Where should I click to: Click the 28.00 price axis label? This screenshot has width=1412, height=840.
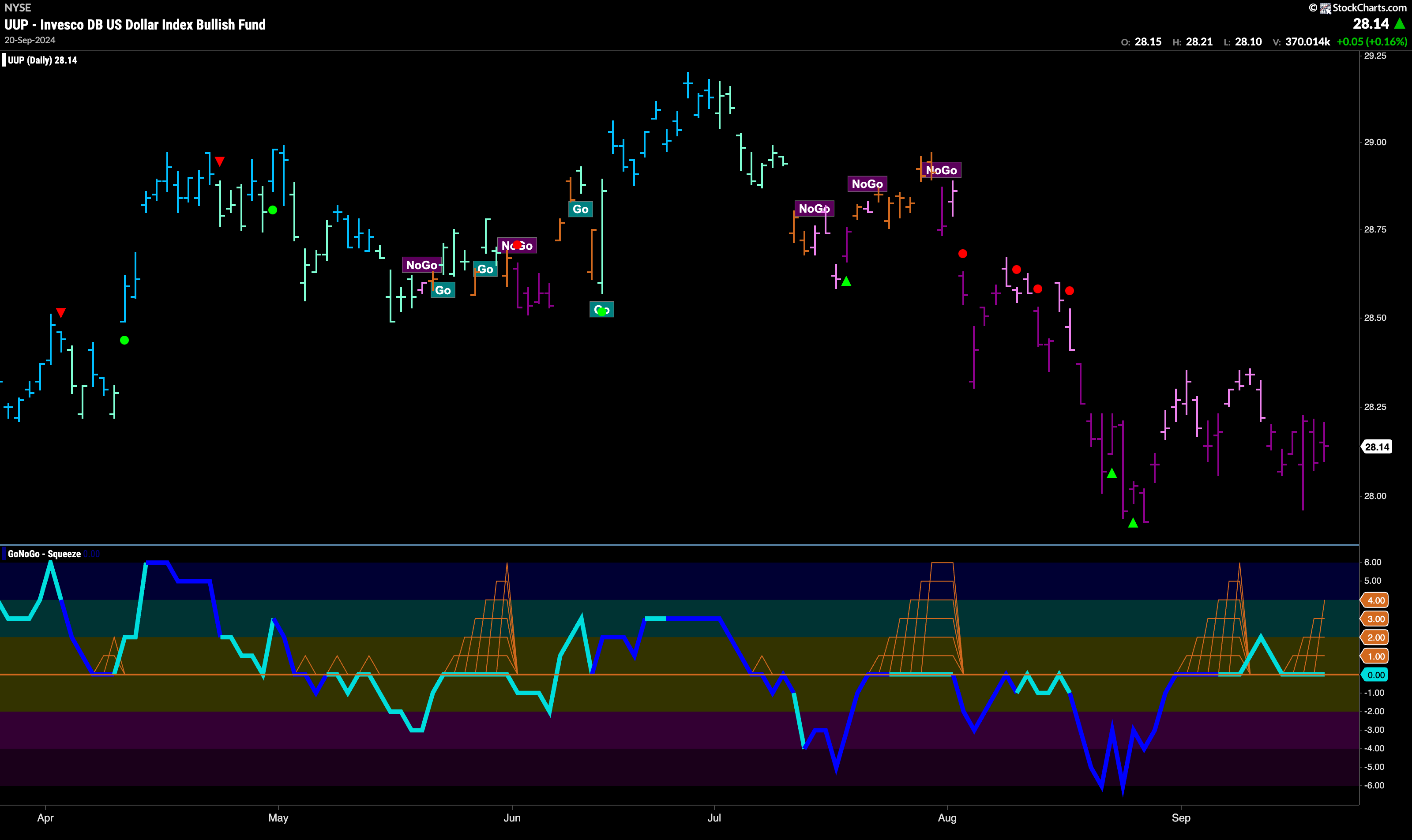1375,496
